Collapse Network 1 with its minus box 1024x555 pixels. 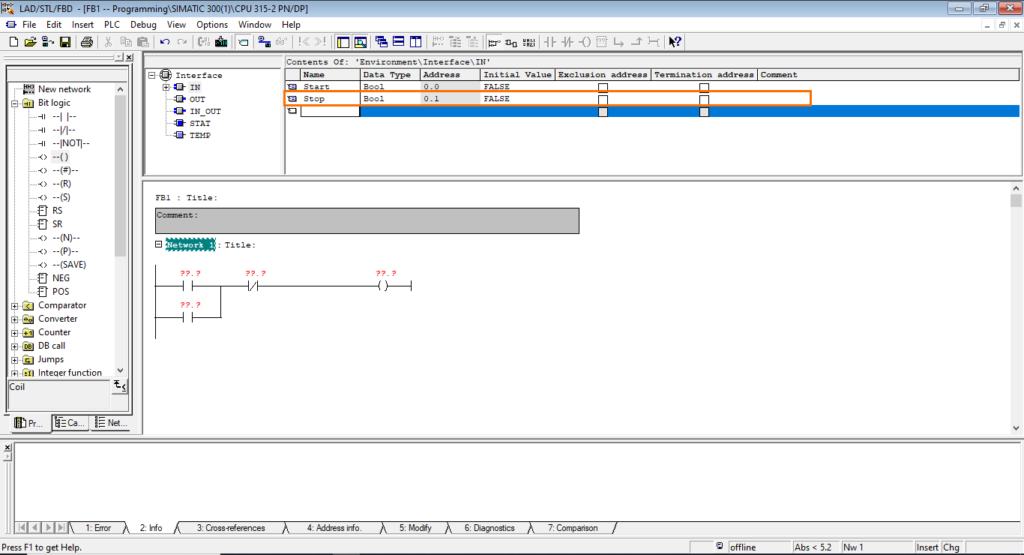[158, 244]
